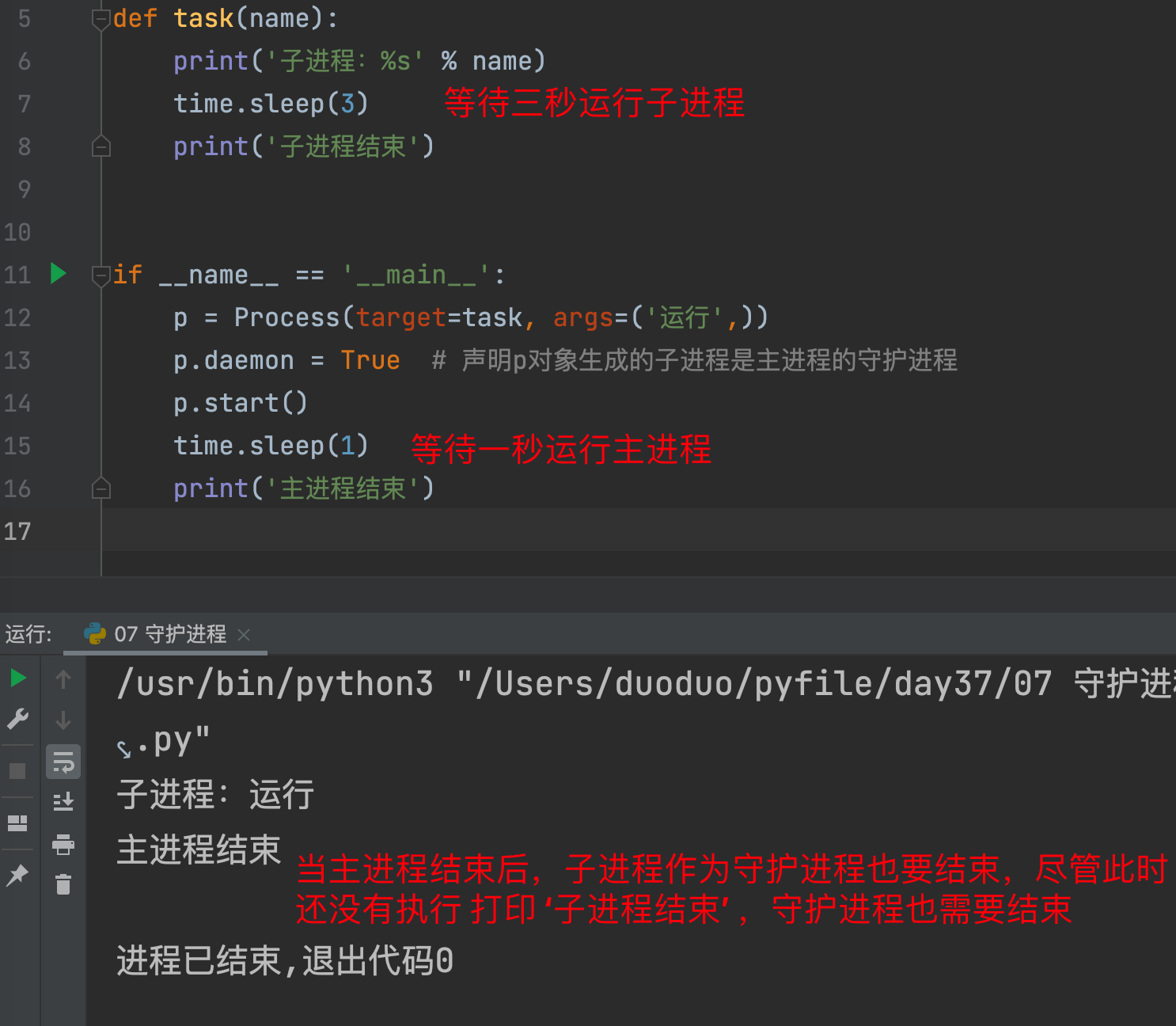Image resolution: width=1176 pixels, height=1026 pixels.
Task: Rerun the script with green play button
Action: (18, 678)
